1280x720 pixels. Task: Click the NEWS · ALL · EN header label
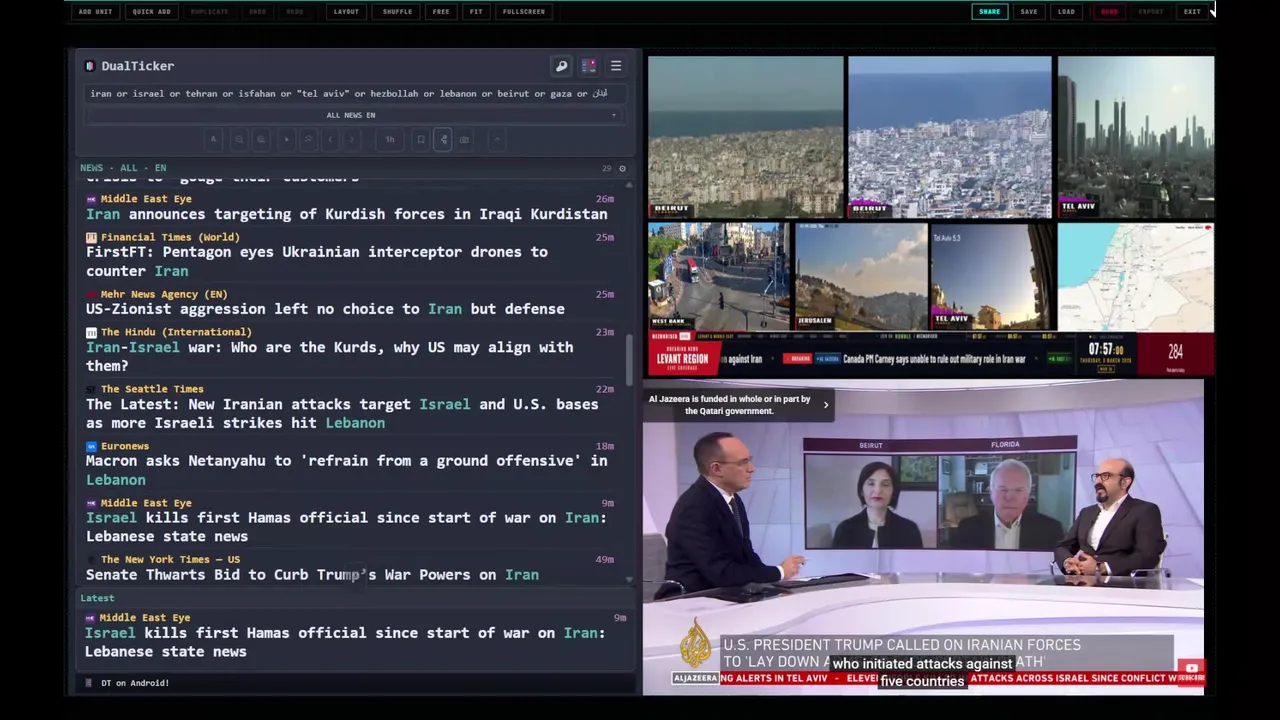[x=124, y=168]
